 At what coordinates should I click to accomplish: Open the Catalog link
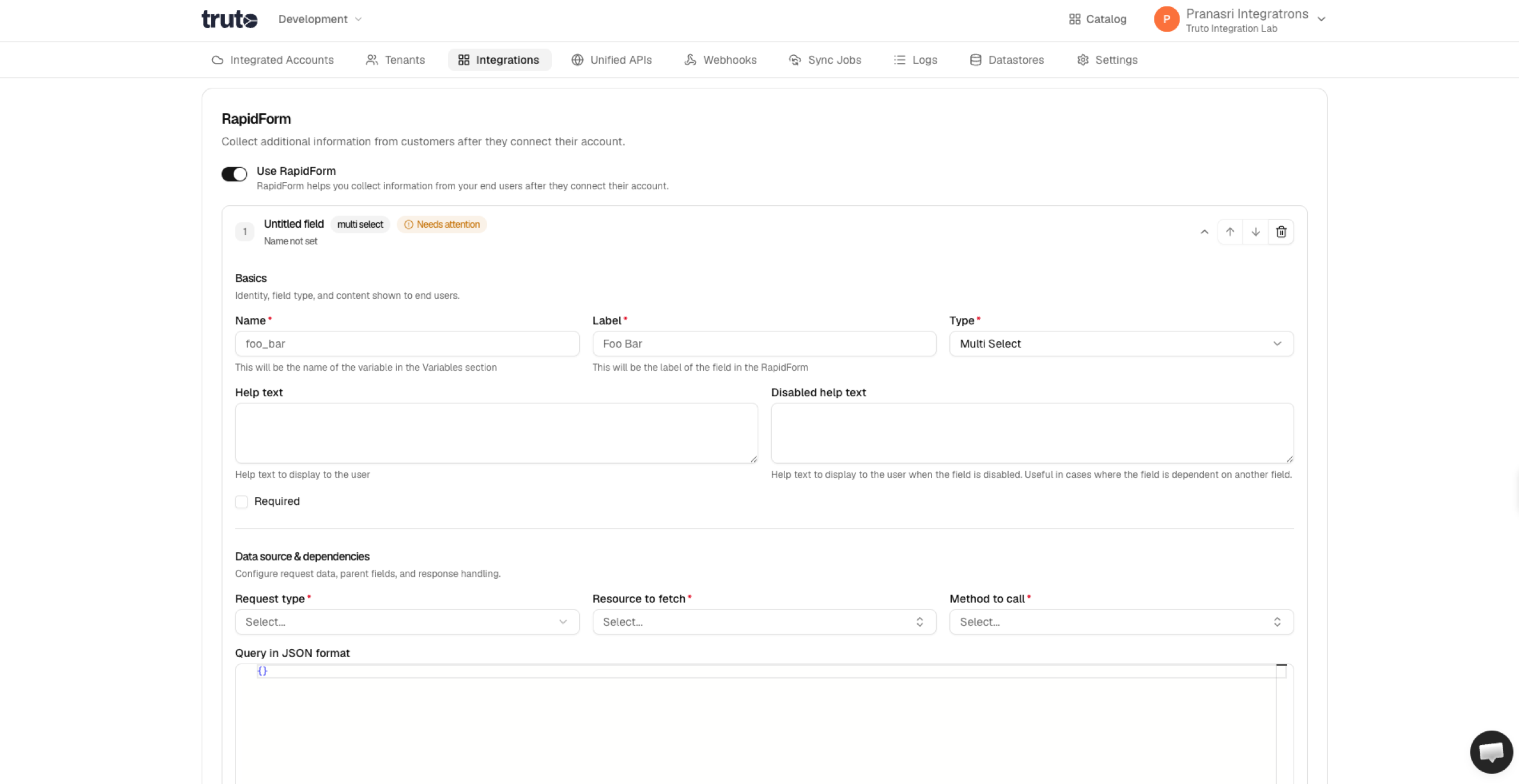pos(1098,19)
